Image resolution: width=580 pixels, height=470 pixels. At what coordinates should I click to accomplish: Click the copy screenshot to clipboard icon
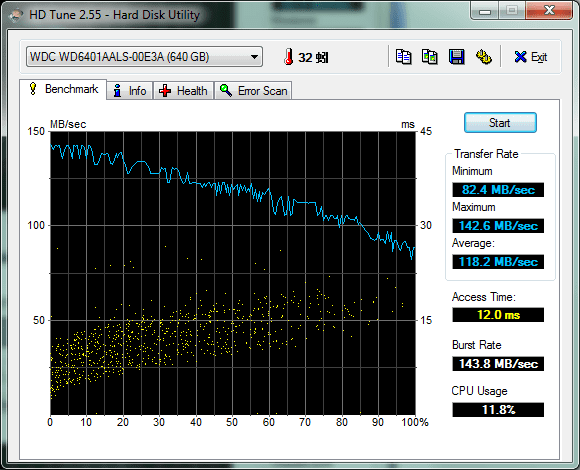(x=429, y=57)
